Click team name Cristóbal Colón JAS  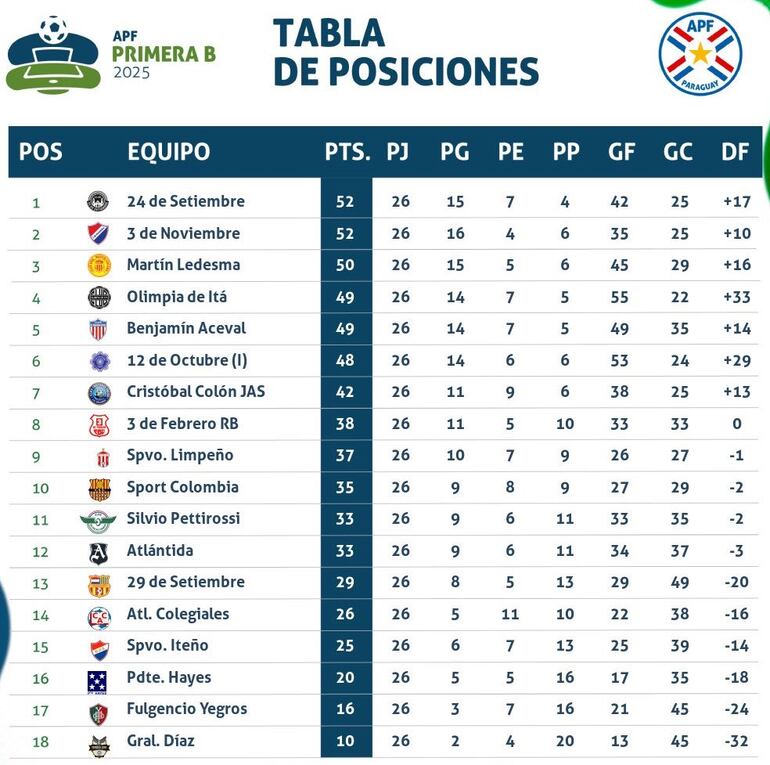pyautogui.click(x=195, y=392)
